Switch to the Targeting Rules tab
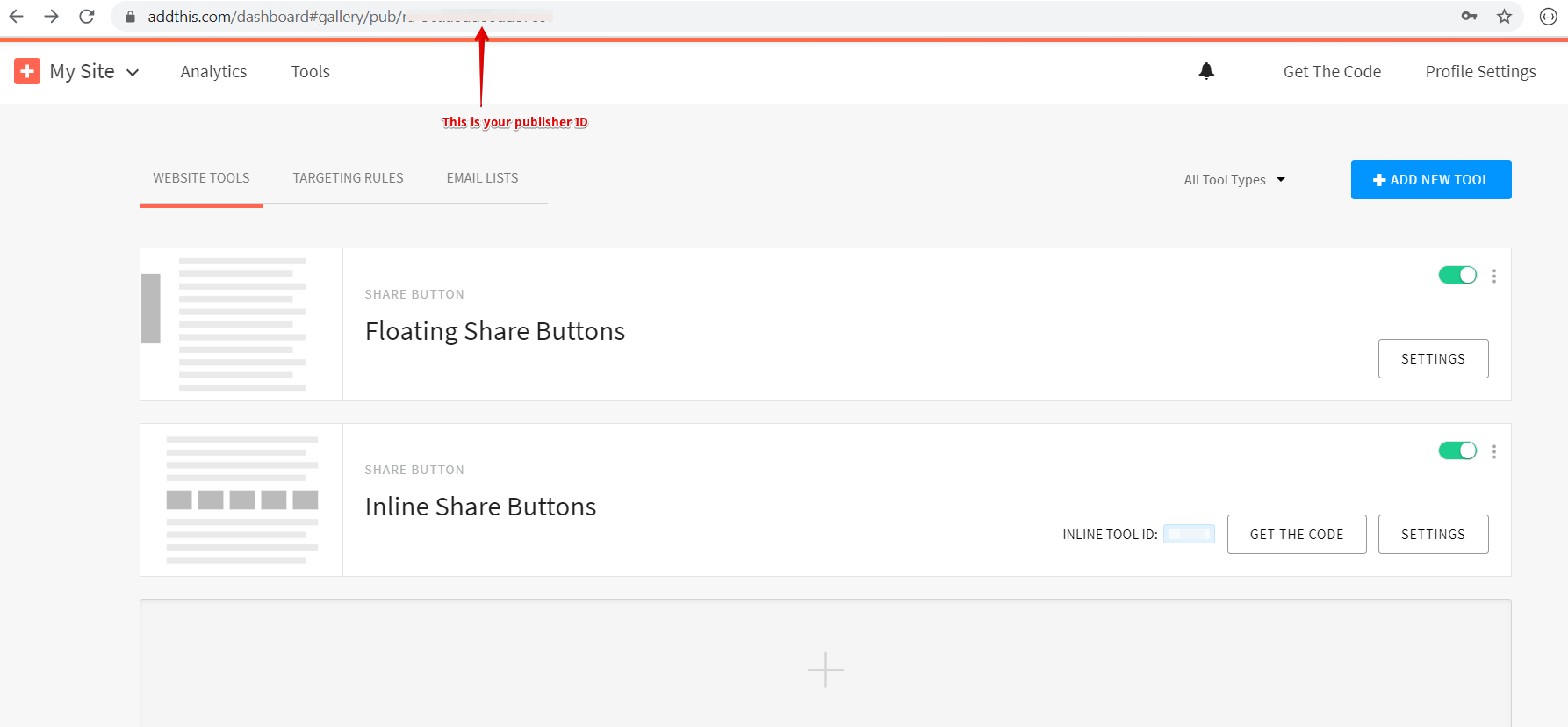 pos(348,178)
